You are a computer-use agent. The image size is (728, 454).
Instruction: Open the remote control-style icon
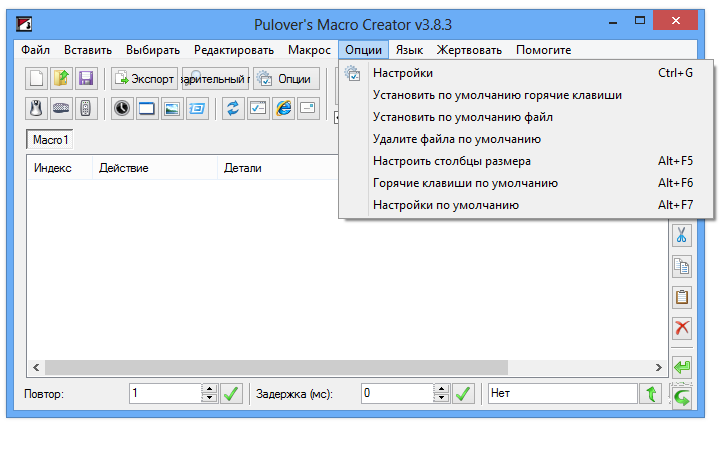(x=86, y=109)
